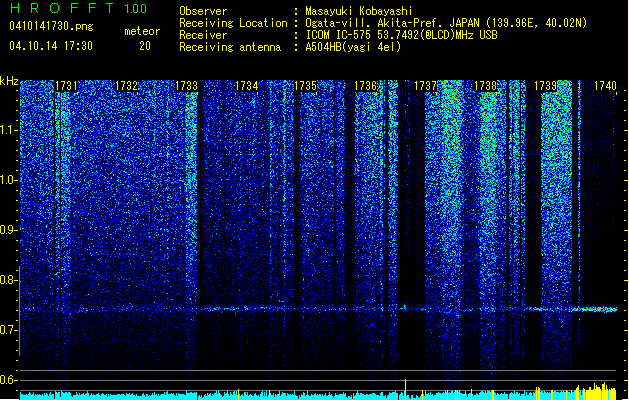Click the HROFFT 1.00 program title

[79, 8]
